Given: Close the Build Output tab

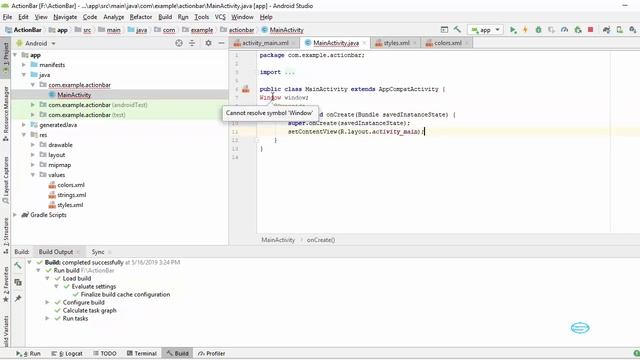Looking at the screenshot, I should pyautogui.click(x=78, y=252).
